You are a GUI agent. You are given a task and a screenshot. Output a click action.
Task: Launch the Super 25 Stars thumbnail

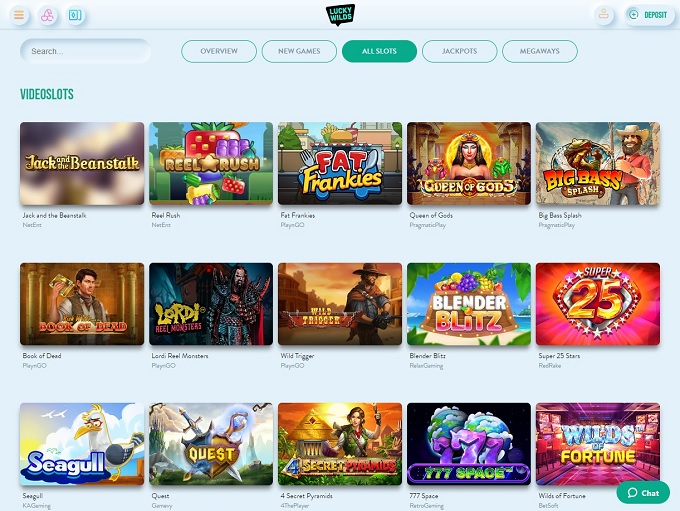tap(598, 304)
